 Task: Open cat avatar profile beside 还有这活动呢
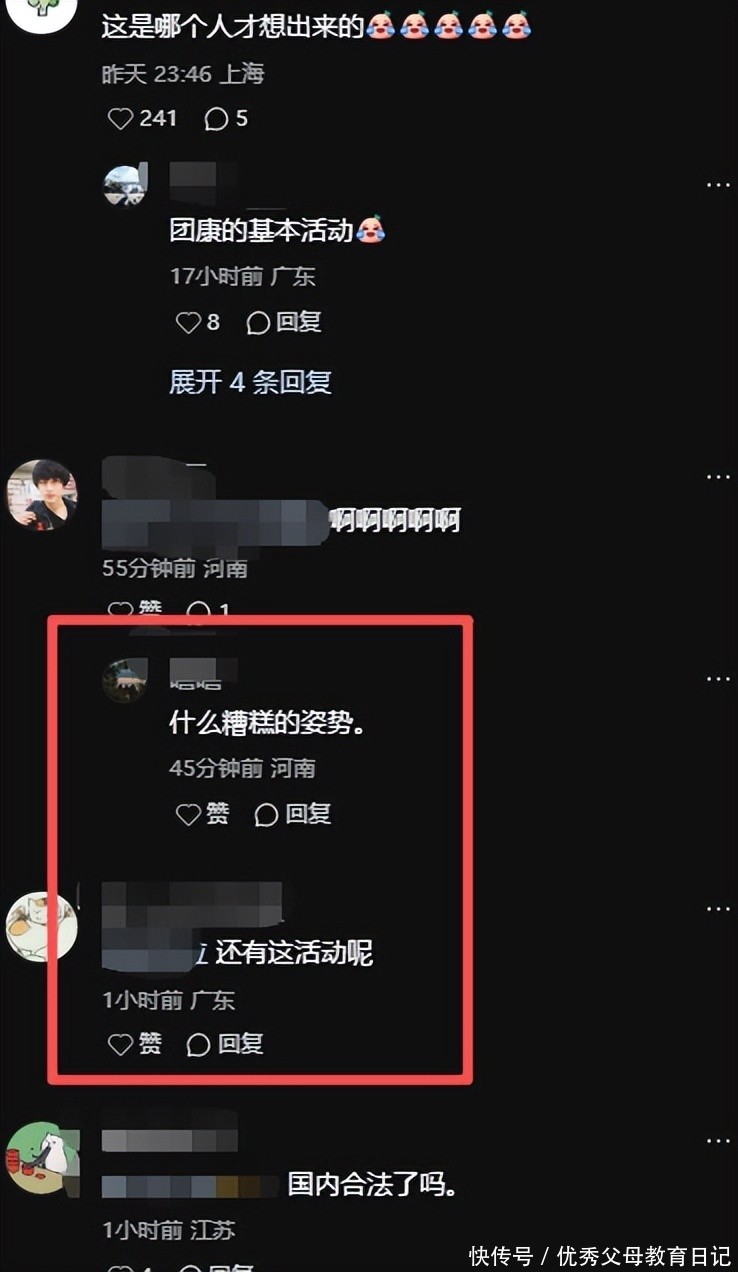[42, 927]
